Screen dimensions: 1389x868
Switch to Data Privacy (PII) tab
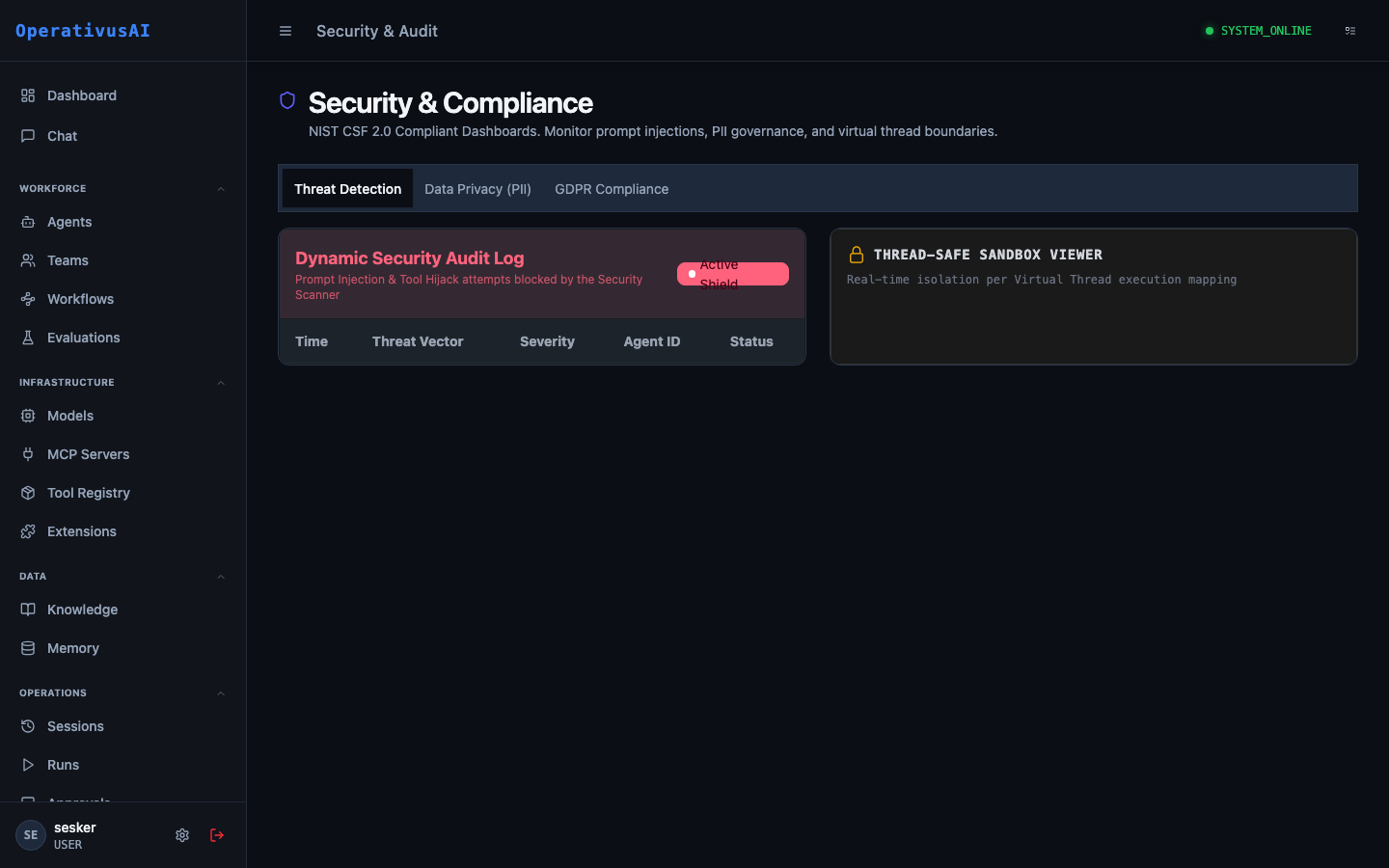pyautogui.click(x=477, y=189)
